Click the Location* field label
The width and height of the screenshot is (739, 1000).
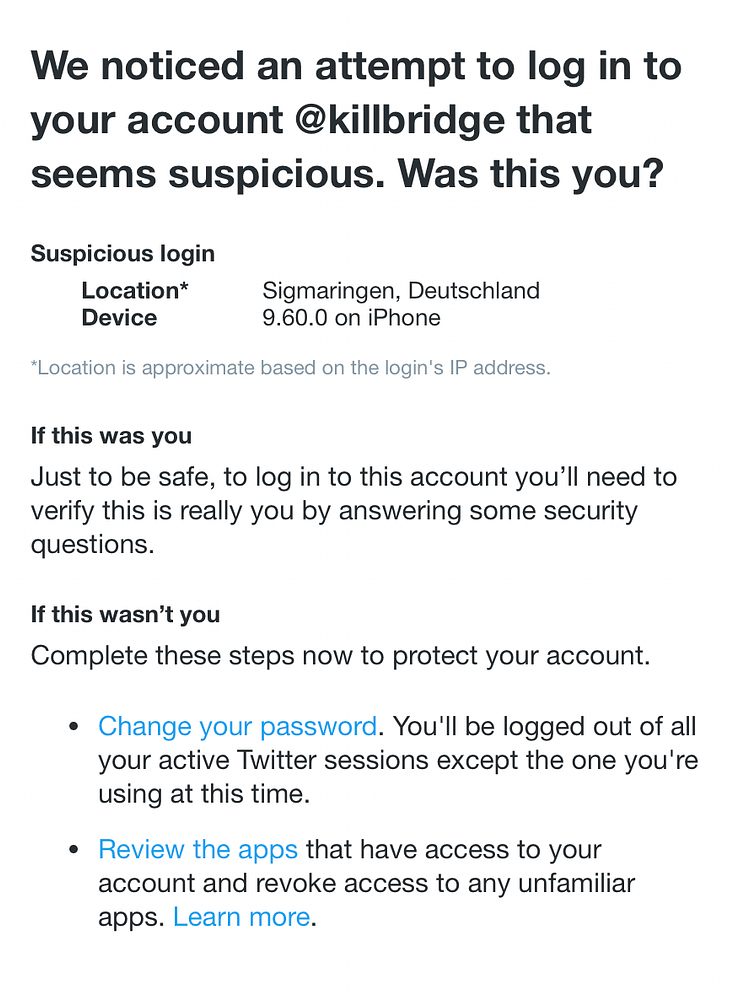tap(135, 291)
